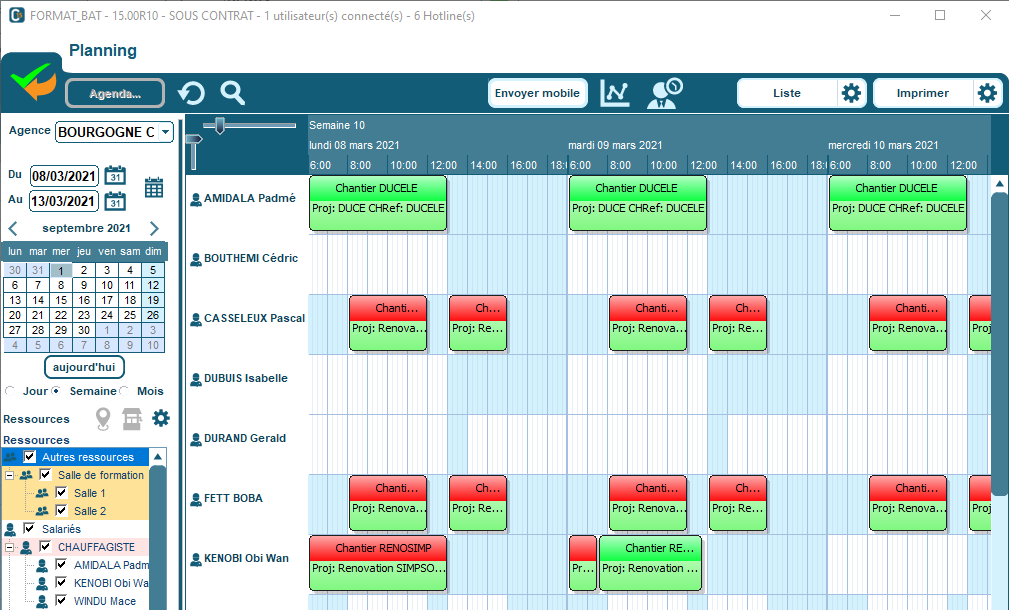
Task: Click lundi 08 mars 2021 day header
Action: click(x=354, y=145)
